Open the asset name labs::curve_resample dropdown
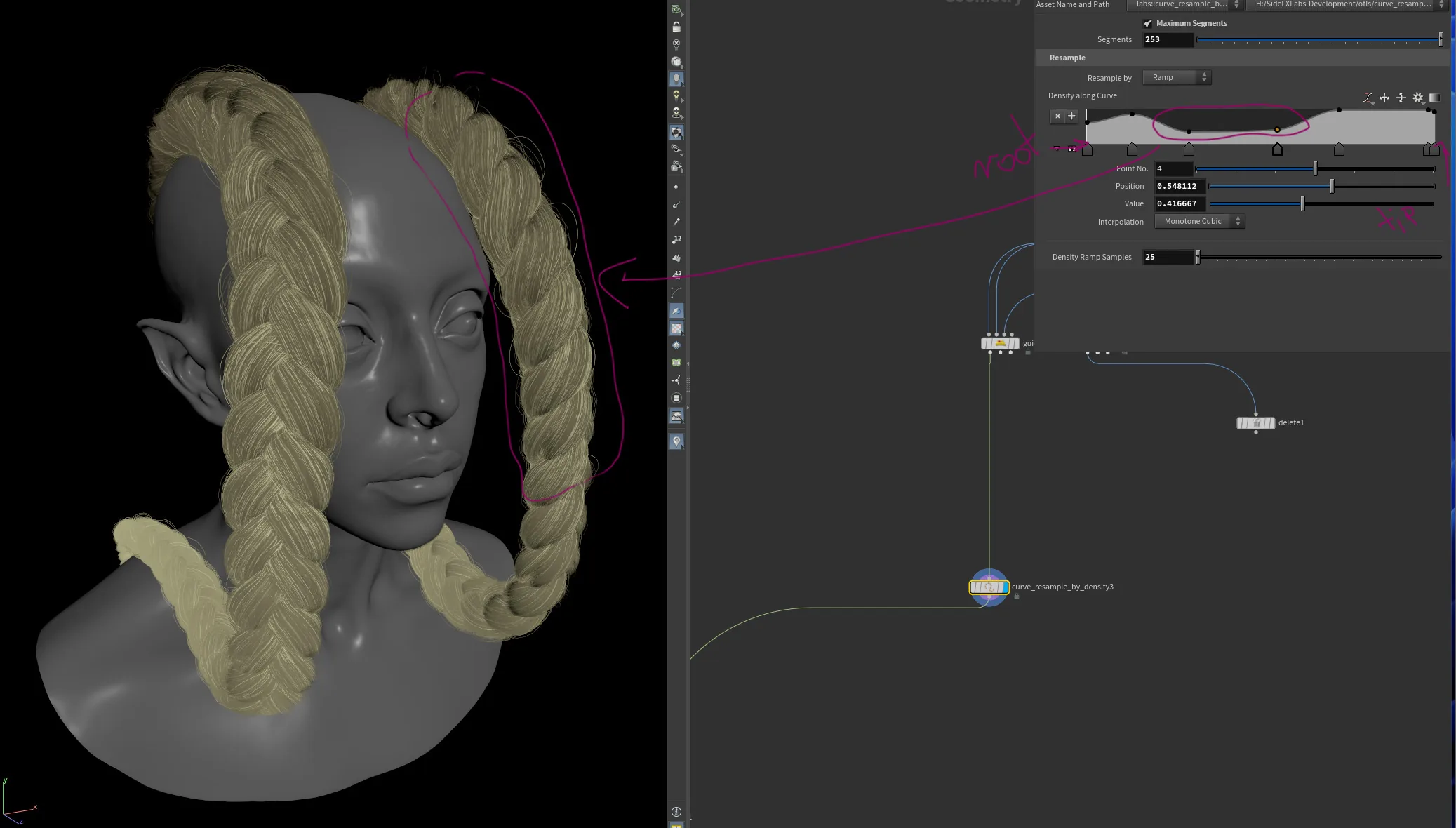Image resolution: width=1456 pixels, height=828 pixels. pyautogui.click(x=1185, y=4)
